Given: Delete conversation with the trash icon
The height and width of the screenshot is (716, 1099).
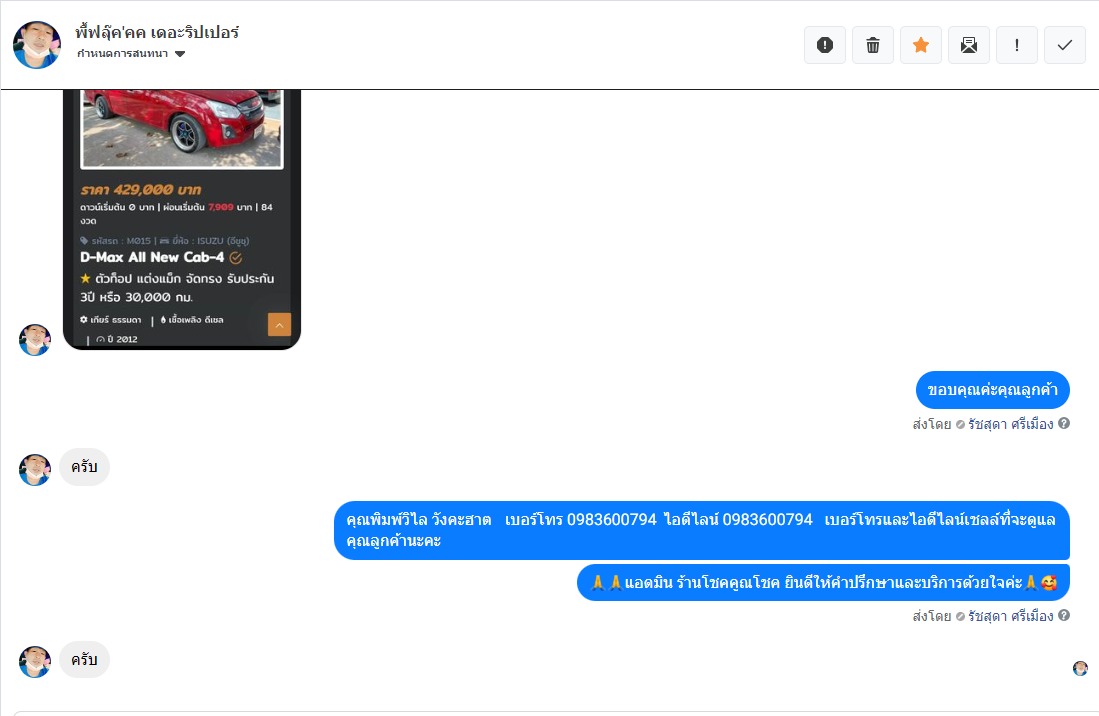Looking at the screenshot, I should coord(873,46).
